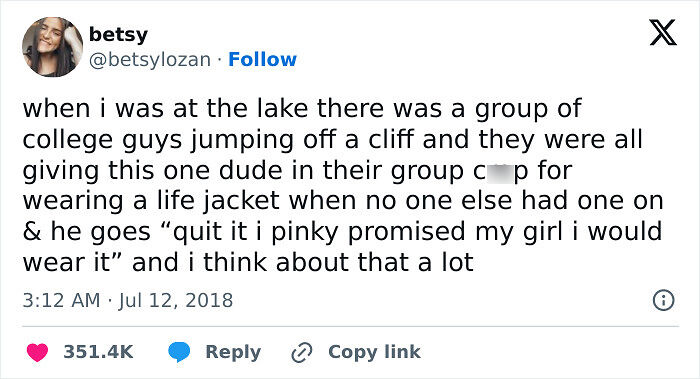Screen dimensions: 700x379
Task: Click the Jul 12, 2018 date
Action: pos(175,300)
